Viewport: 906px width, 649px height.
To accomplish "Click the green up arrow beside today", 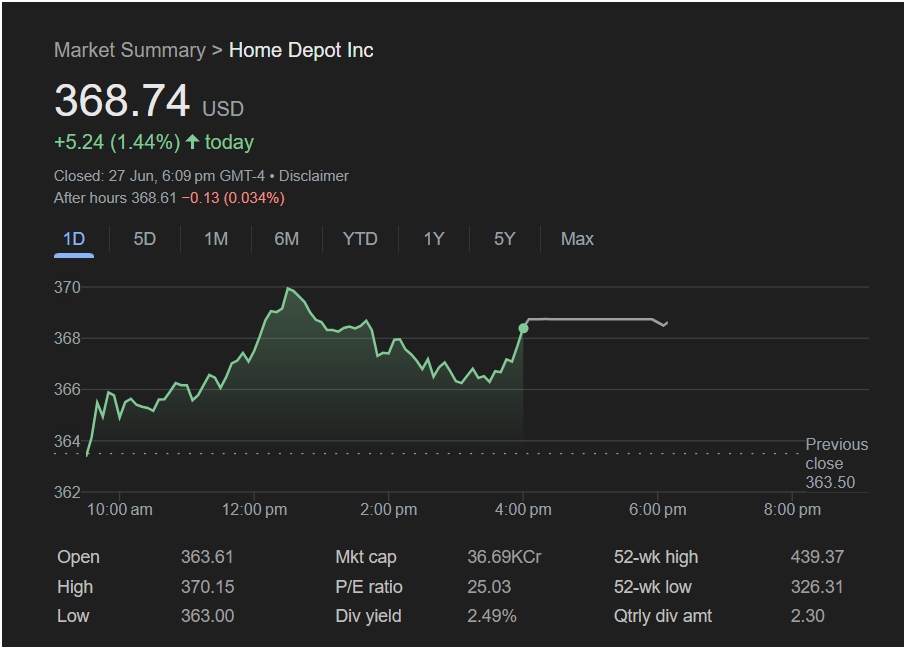I will (x=192, y=142).
